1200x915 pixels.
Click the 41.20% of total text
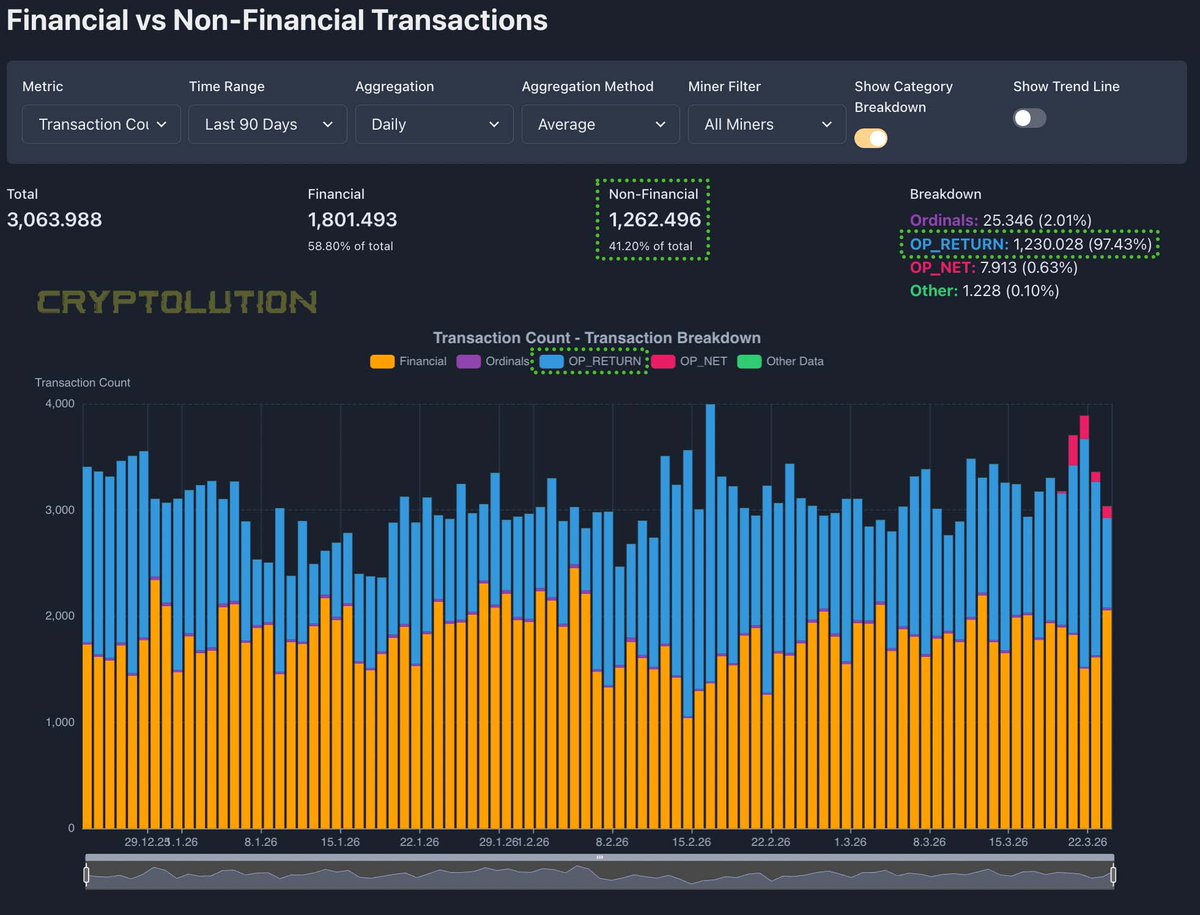click(x=651, y=246)
